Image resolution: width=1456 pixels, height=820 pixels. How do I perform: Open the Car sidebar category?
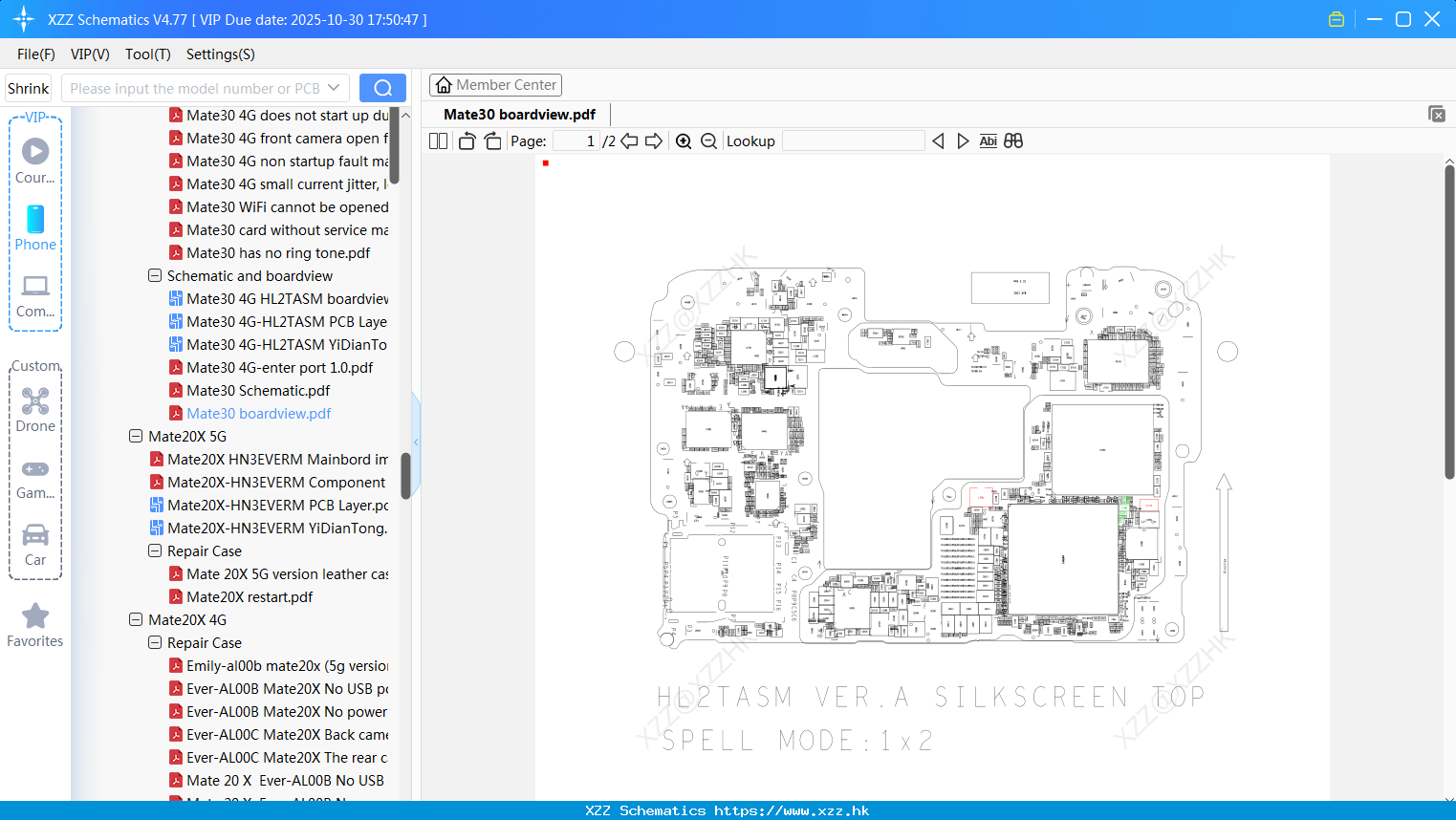[35, 544]
